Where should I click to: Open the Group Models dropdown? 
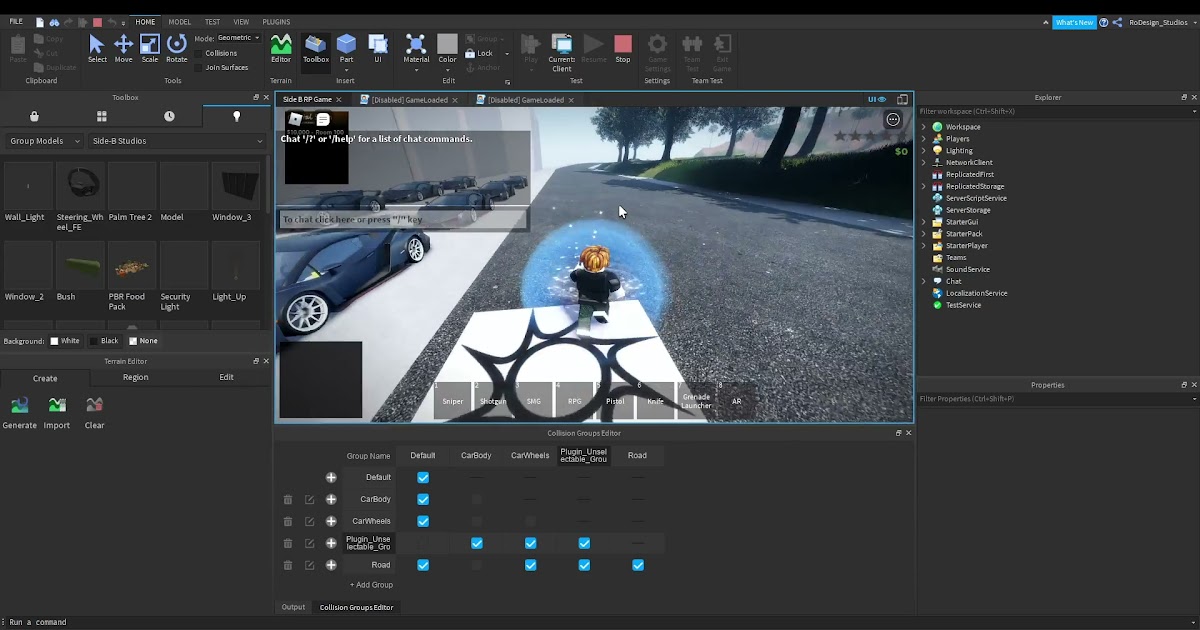43,141
